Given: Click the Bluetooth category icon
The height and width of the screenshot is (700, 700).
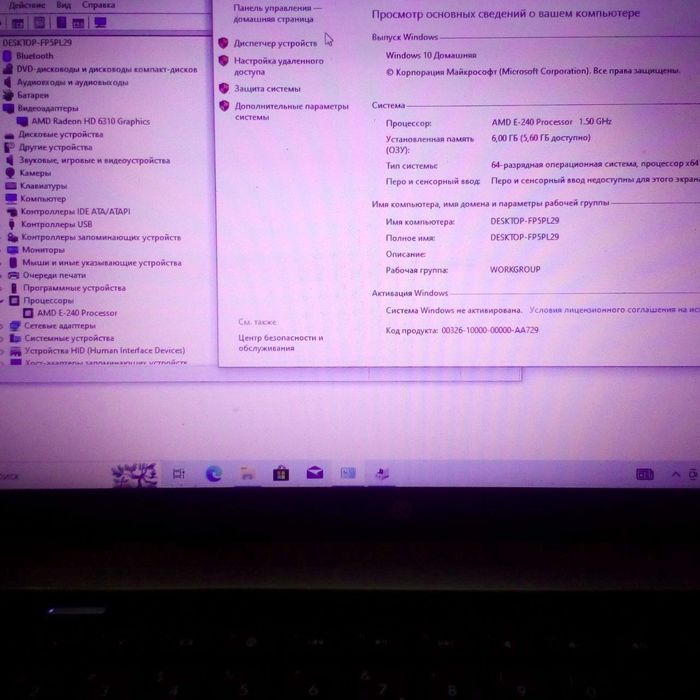Looking at the screenshot, I should click(7, 56).
